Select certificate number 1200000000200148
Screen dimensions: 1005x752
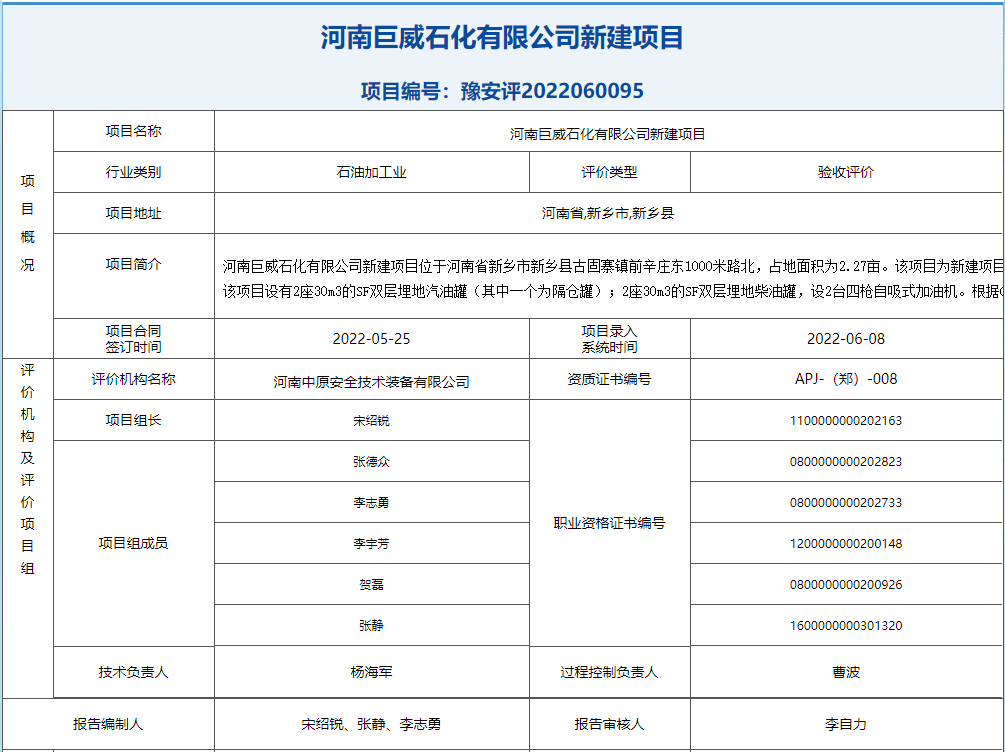click(x=846, y=544)
